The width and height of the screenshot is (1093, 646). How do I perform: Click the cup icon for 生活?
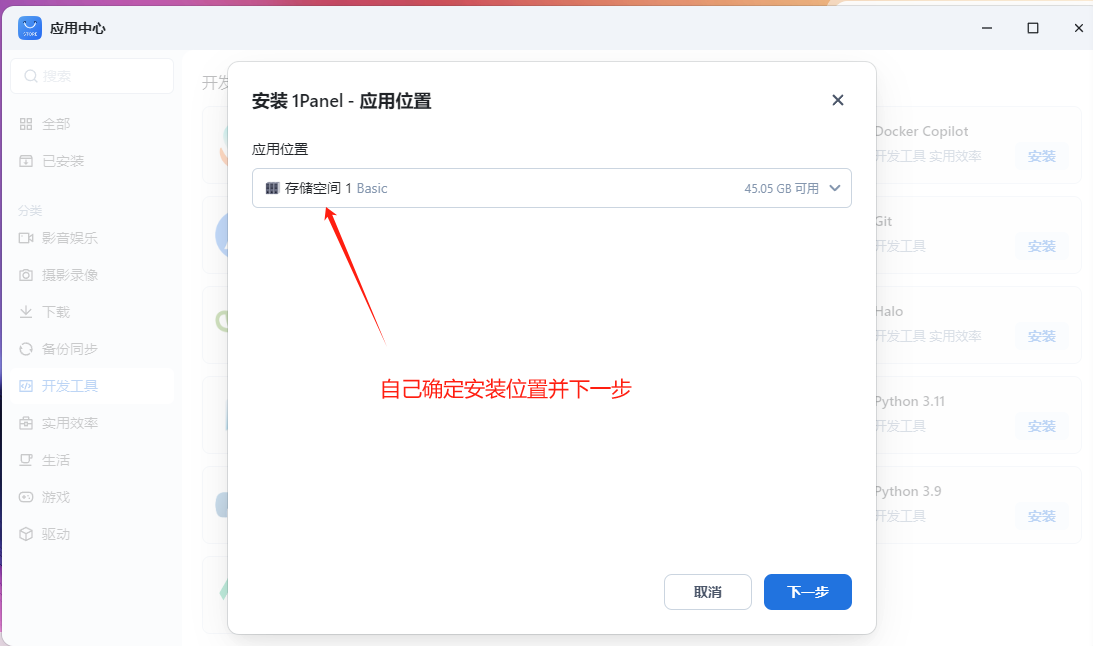coord(26,460)
